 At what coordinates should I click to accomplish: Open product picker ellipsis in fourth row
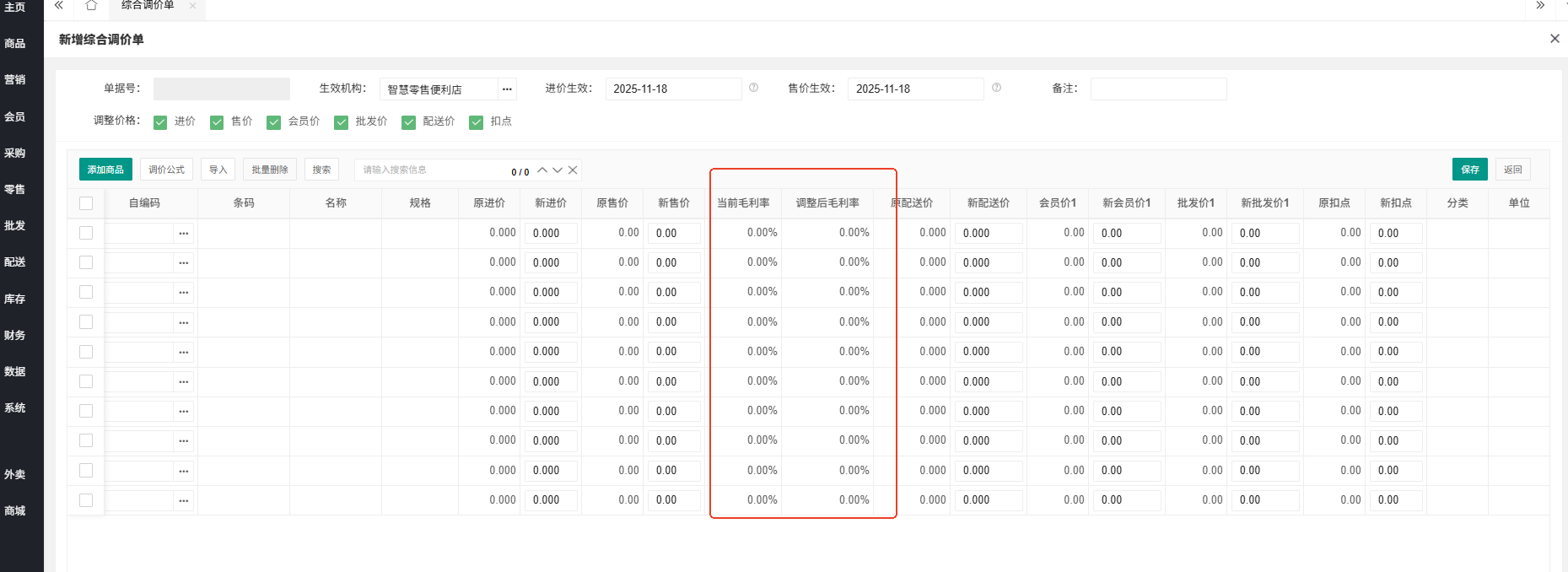click(184, 322)
